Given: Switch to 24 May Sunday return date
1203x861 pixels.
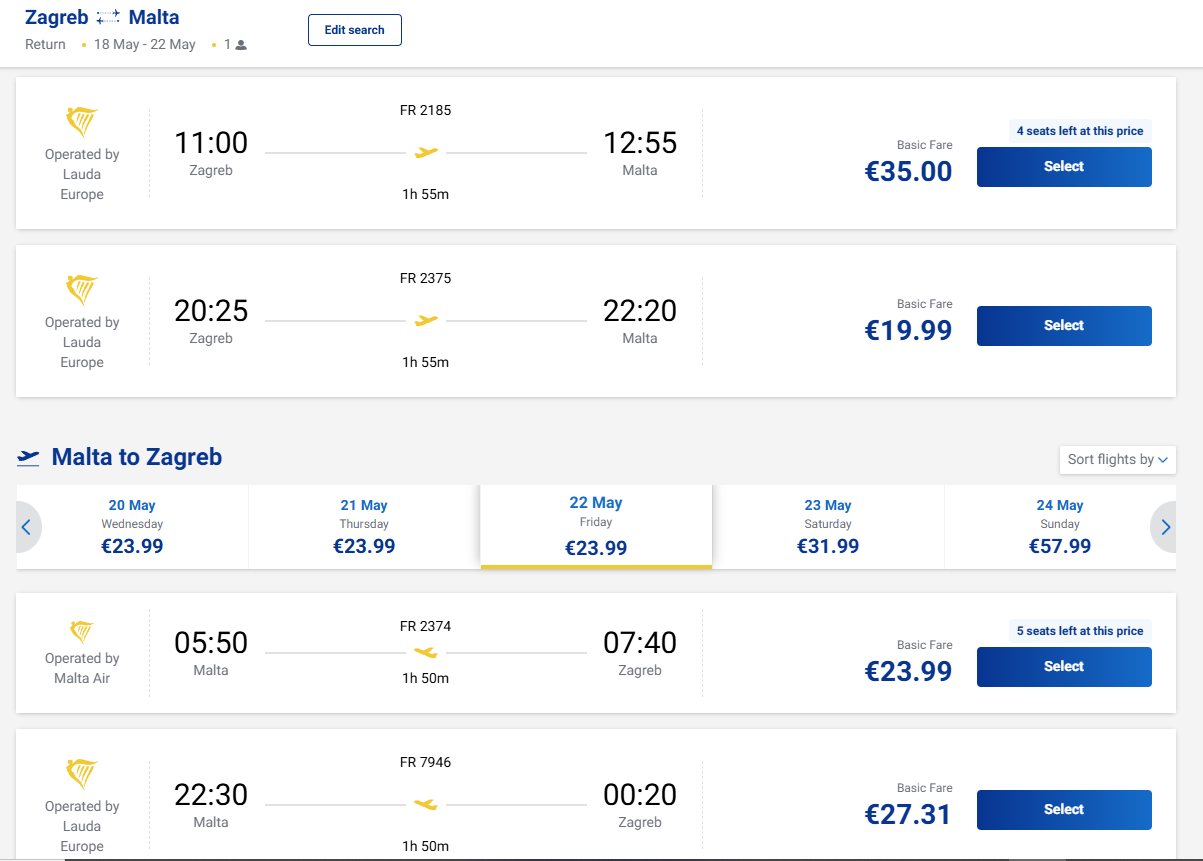Looking at the screenshot, I should (1059, 527).
